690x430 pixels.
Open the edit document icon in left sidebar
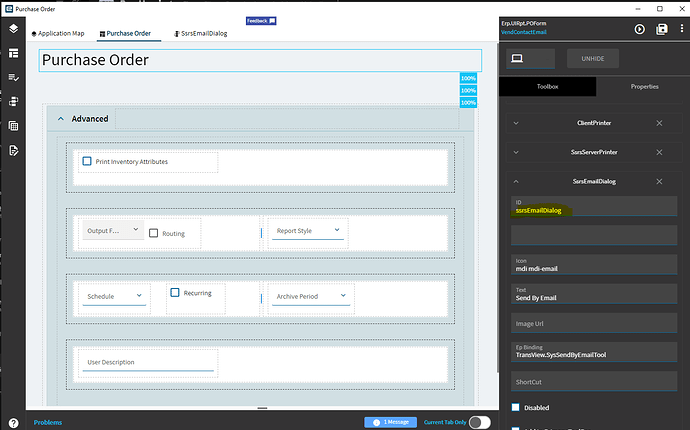pos(14,151)
